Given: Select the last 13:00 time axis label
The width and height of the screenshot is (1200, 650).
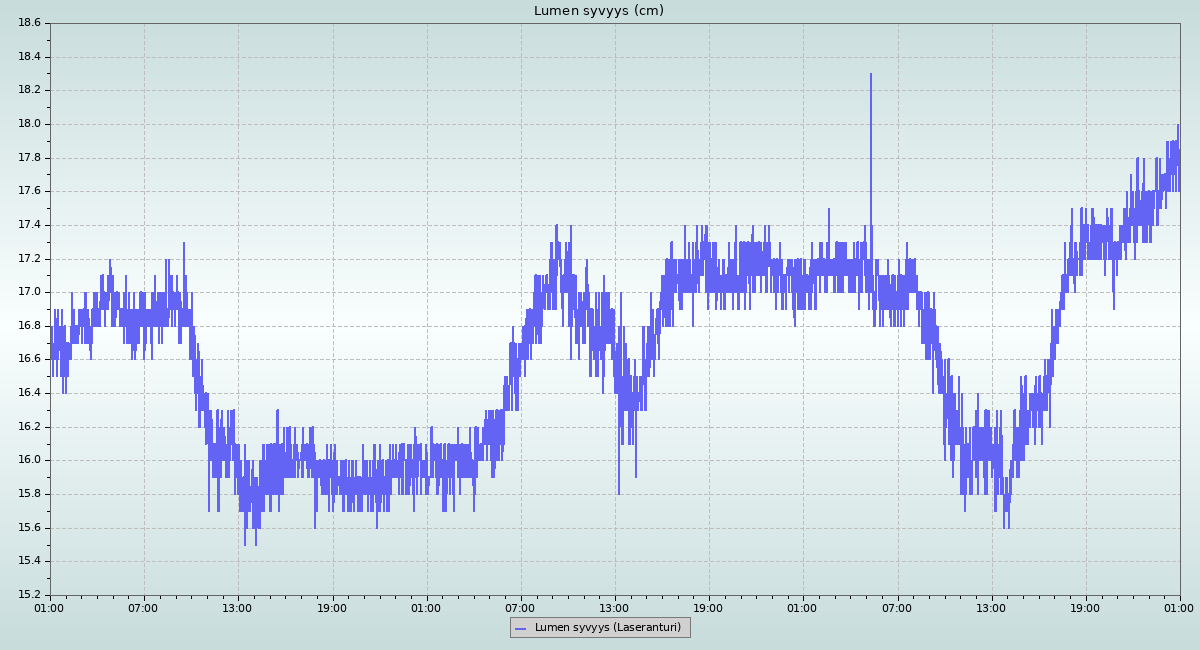Looking at the screenshot, I should click(991, 607).
